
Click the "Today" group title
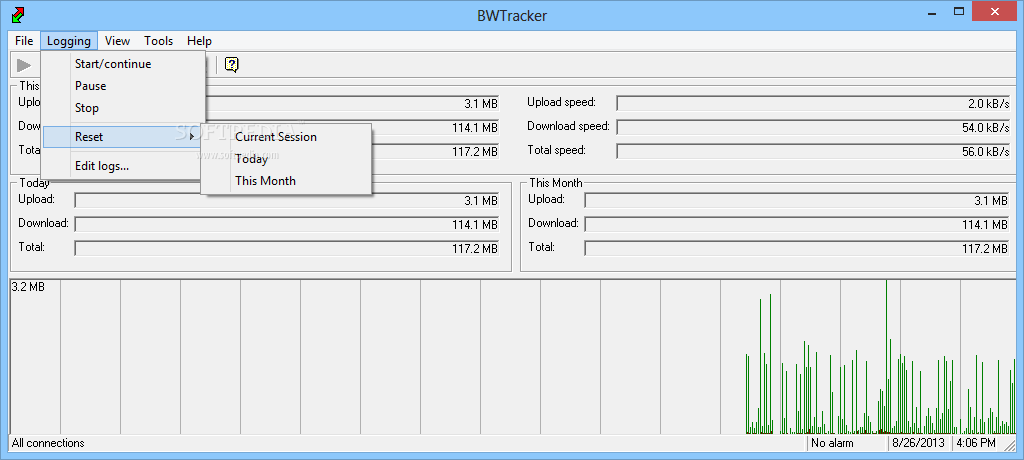[35, 183]
